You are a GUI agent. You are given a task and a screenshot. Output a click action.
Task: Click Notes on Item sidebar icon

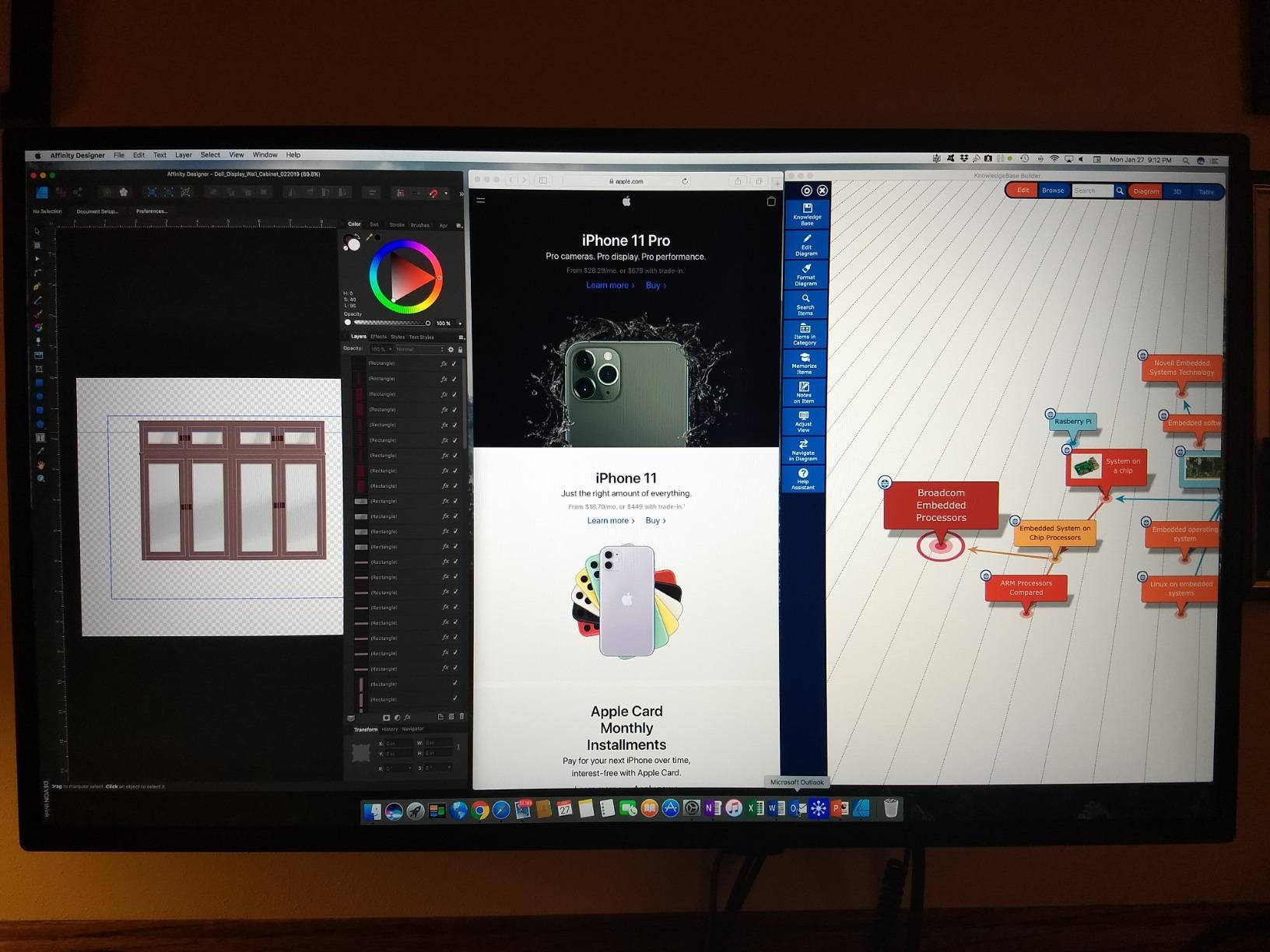pyautogui.click(x=804, y=392)
